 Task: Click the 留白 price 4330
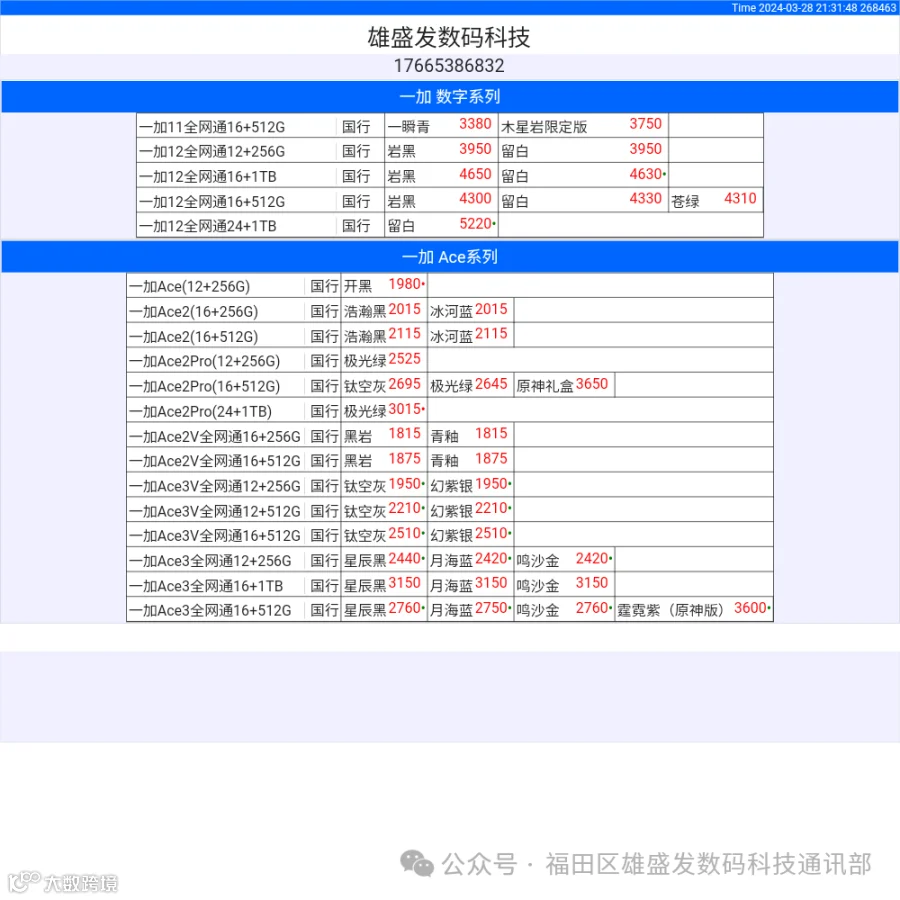coord(646,199)
